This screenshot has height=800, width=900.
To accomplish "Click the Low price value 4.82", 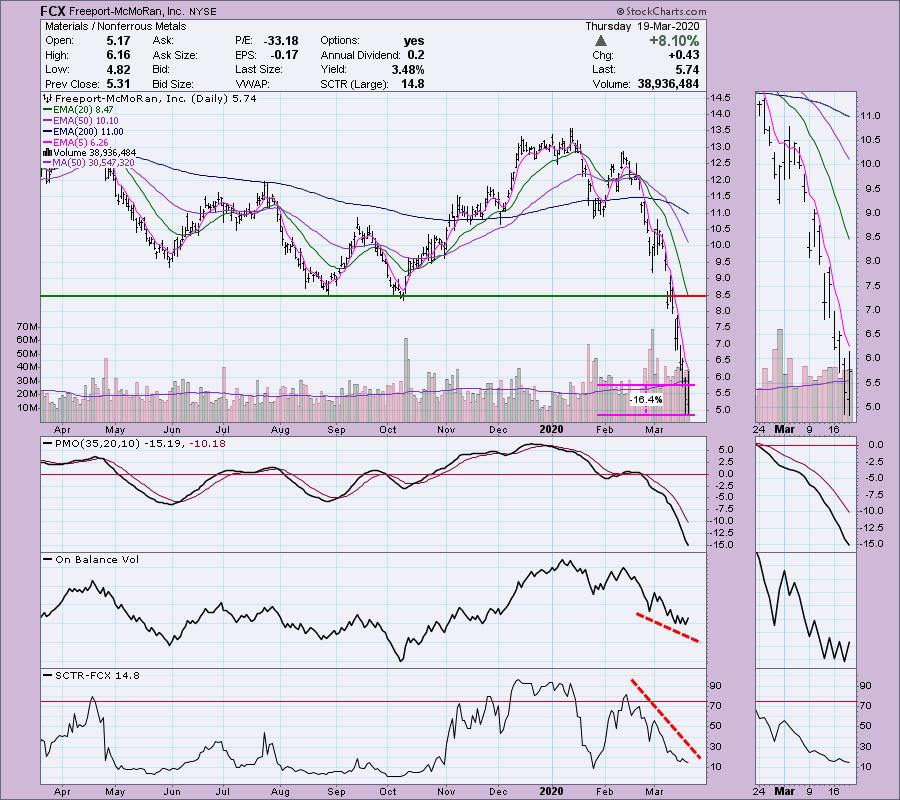I will pyautogui.click(x=118, y=69).
